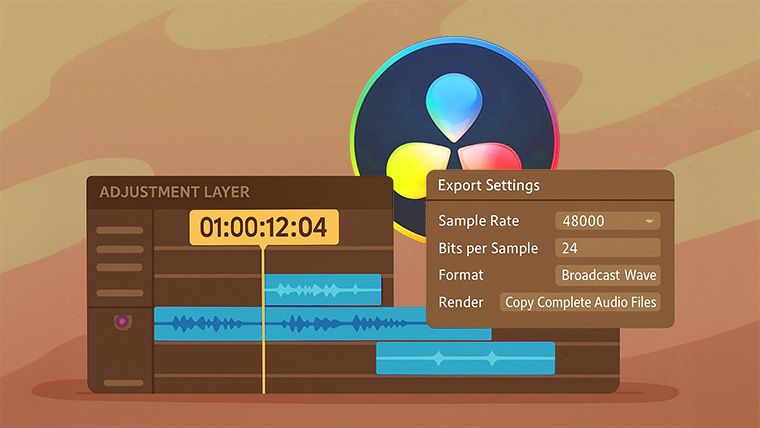
Task: Click the Export Settings panel header
Action: 550,185
